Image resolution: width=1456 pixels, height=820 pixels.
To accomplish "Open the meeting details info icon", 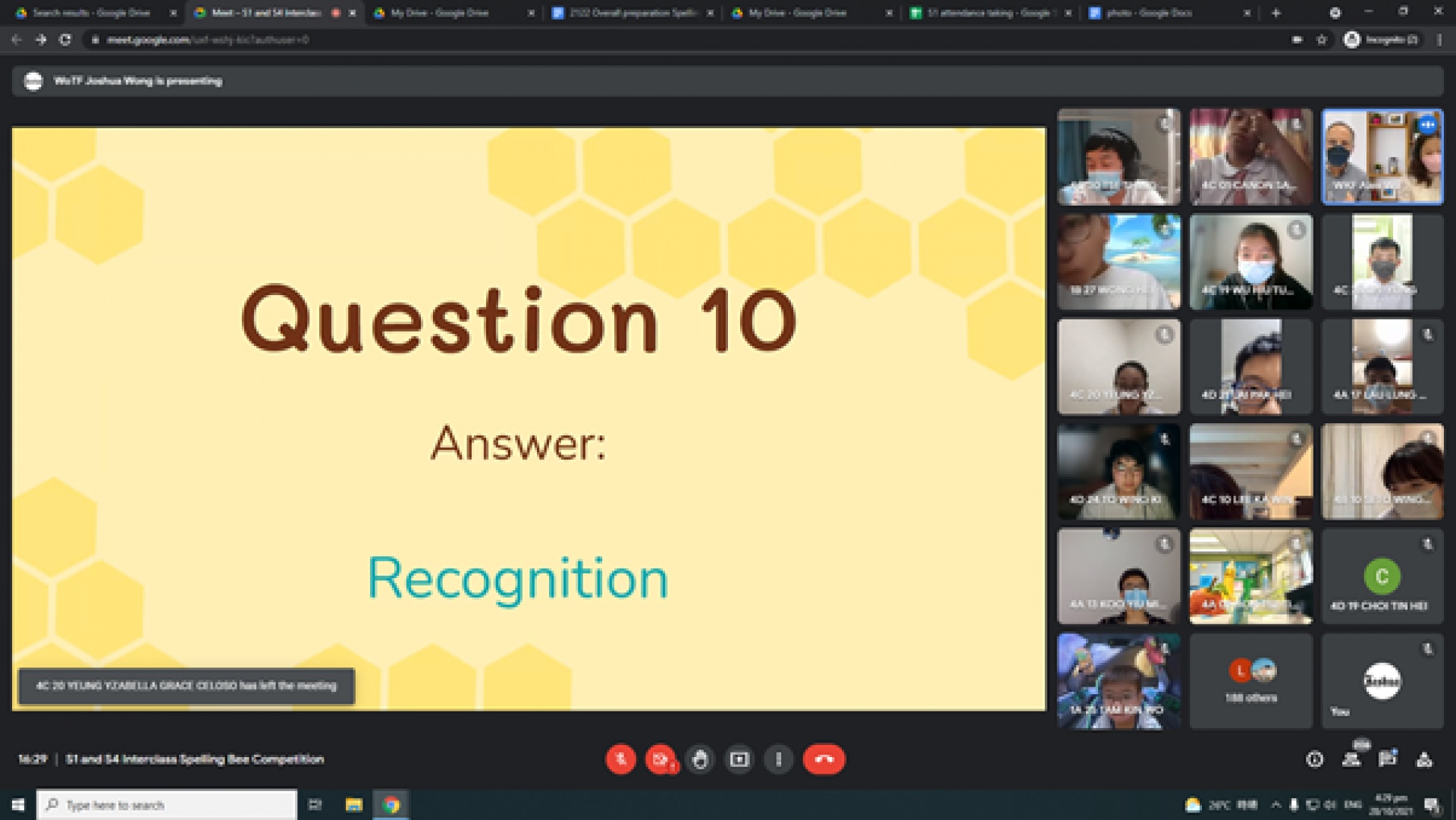I will [1315, 759].
